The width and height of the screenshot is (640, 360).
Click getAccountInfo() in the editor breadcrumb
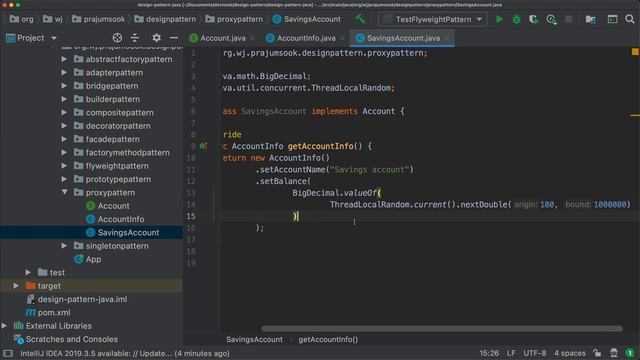click(328, 340)
